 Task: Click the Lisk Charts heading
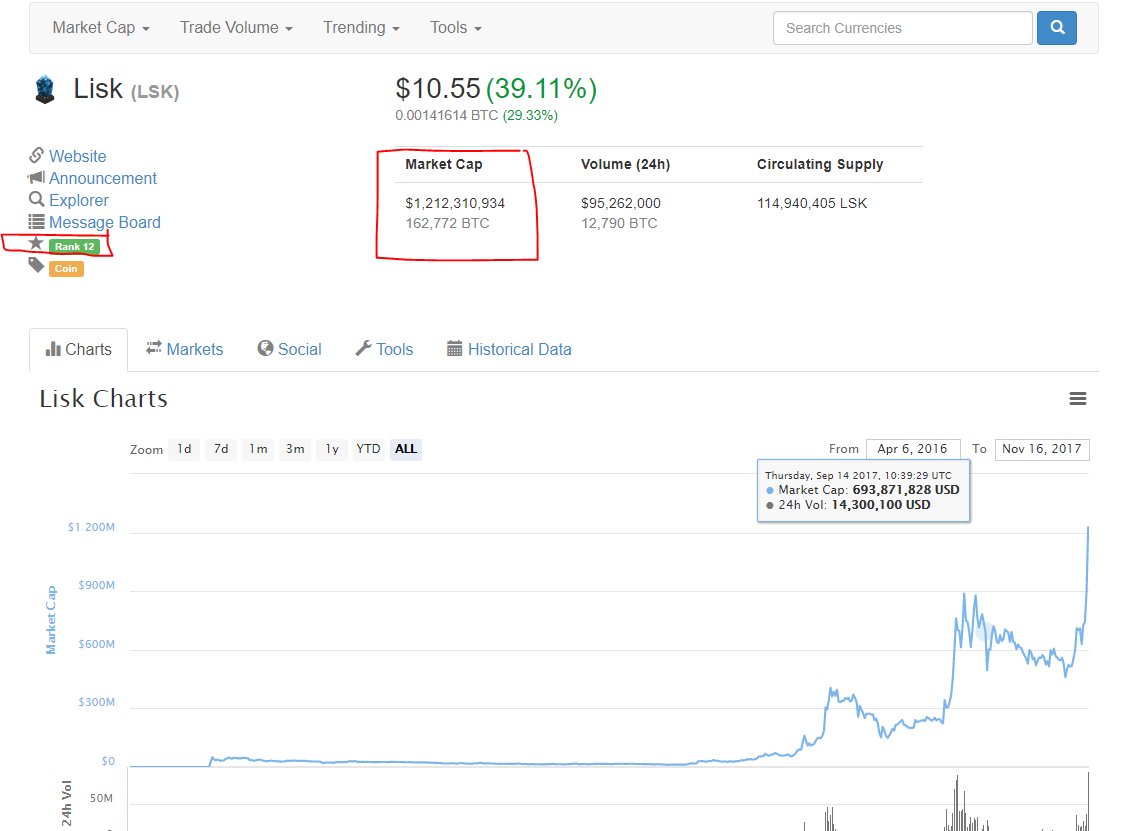[104, 399]
